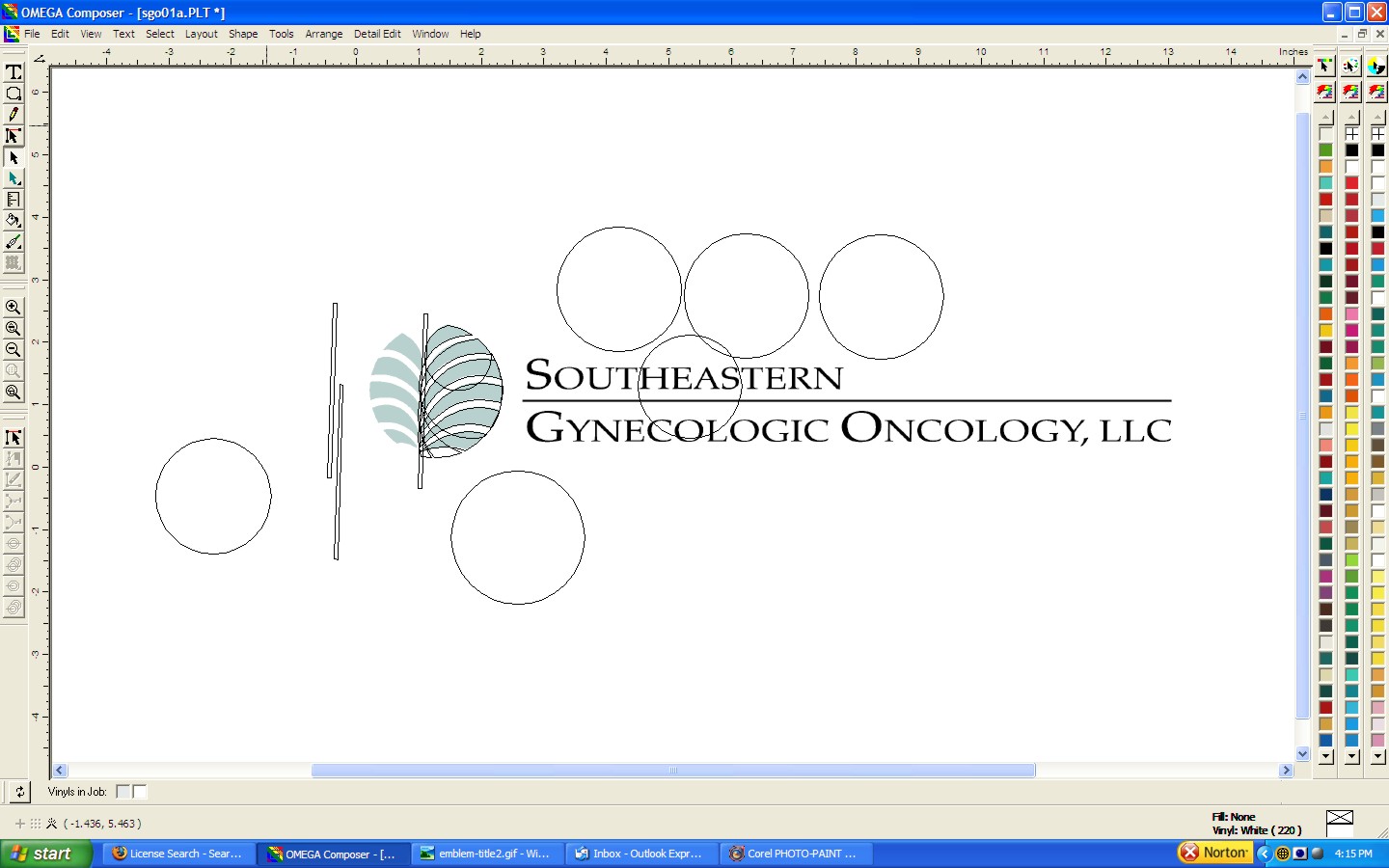1389x868 pixels.
Task: Click the Vinyls in Job label
Action: (77, 792)
